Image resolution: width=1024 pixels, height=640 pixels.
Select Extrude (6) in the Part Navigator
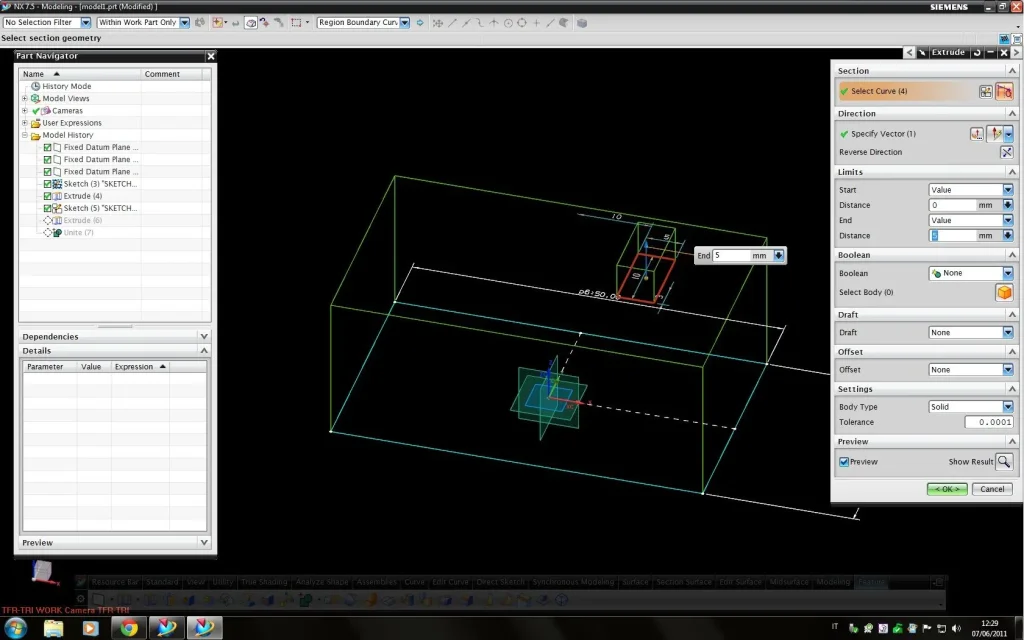click(82, 221)
